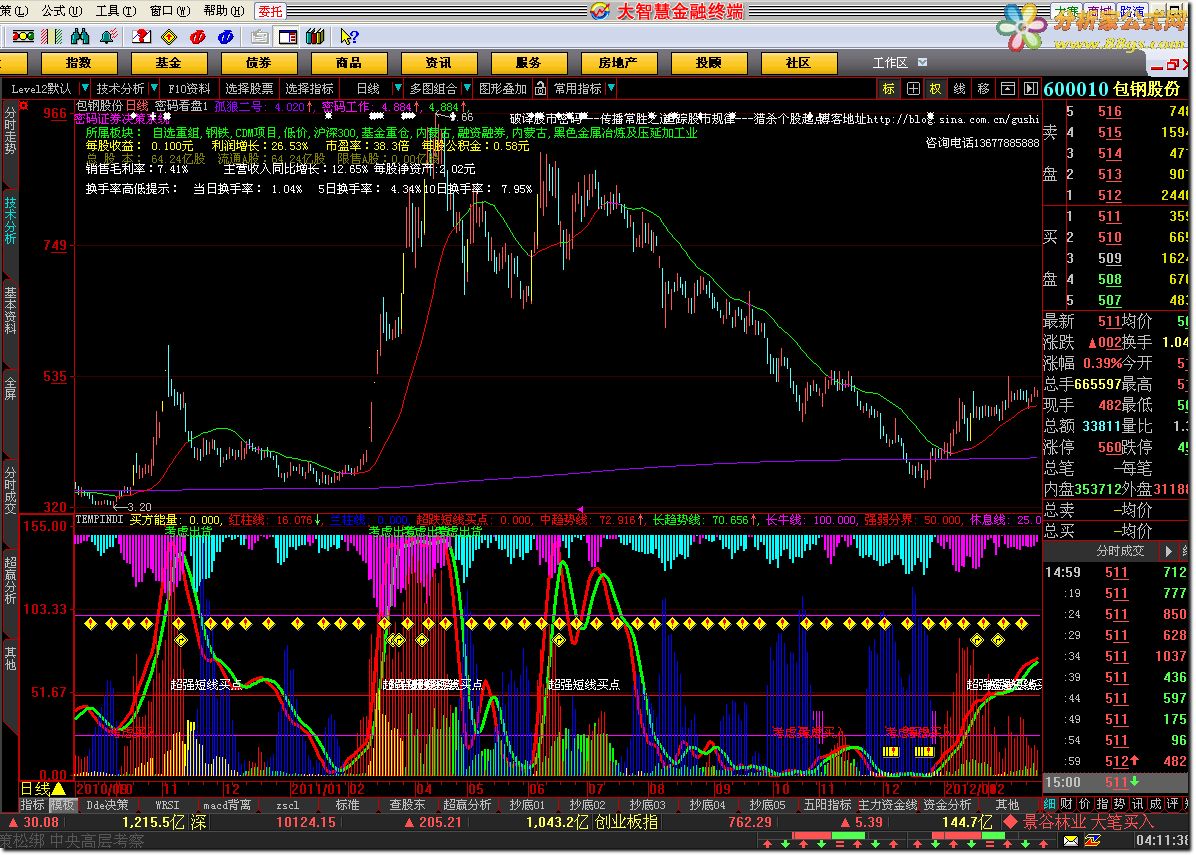This screenshot has height=855, width=1196.
Task: Toggle the 讯 news tab at bottom right
Action: (1137, 804)
